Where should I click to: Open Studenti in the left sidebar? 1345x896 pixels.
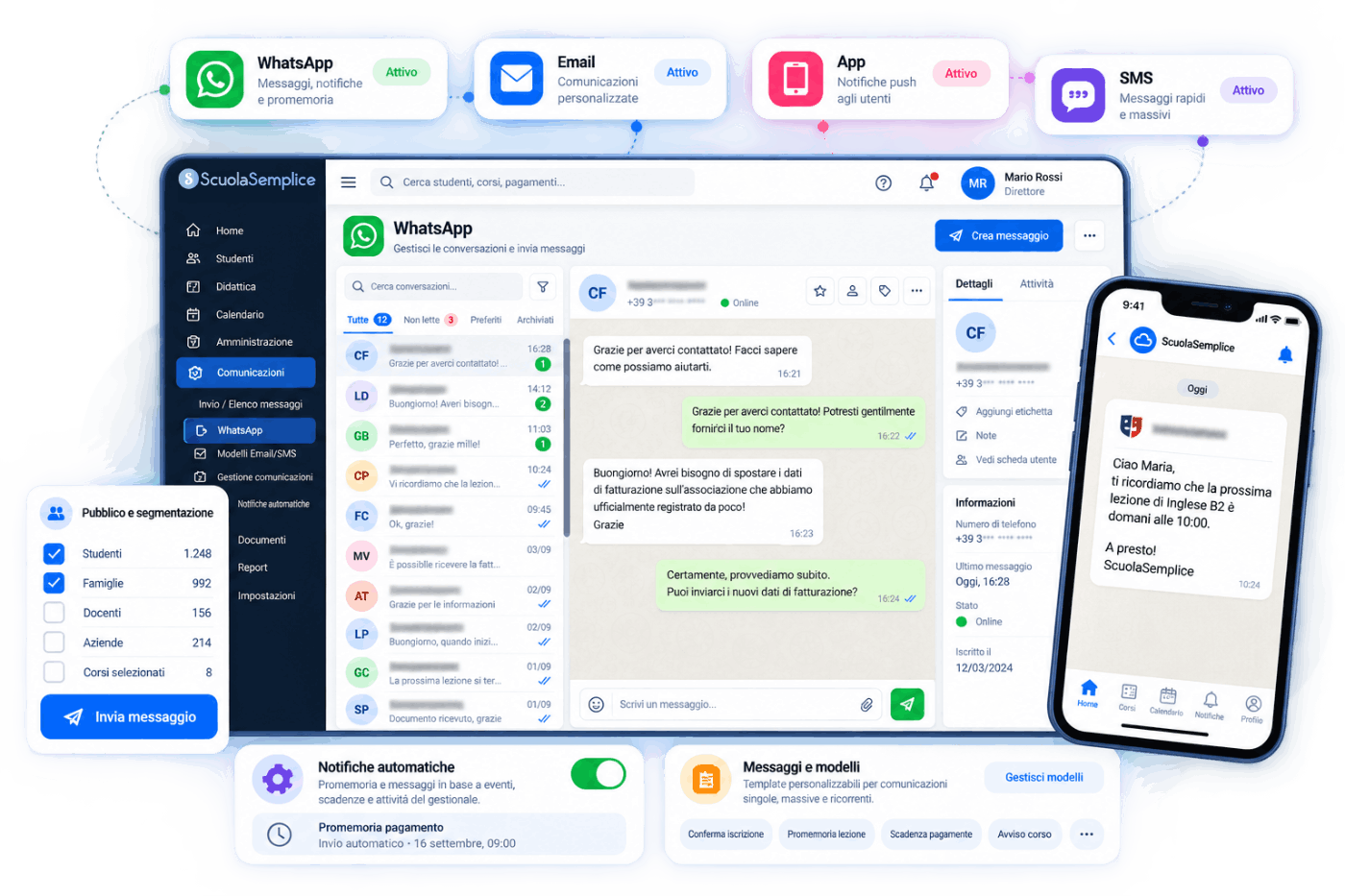[x=234, y=258]
